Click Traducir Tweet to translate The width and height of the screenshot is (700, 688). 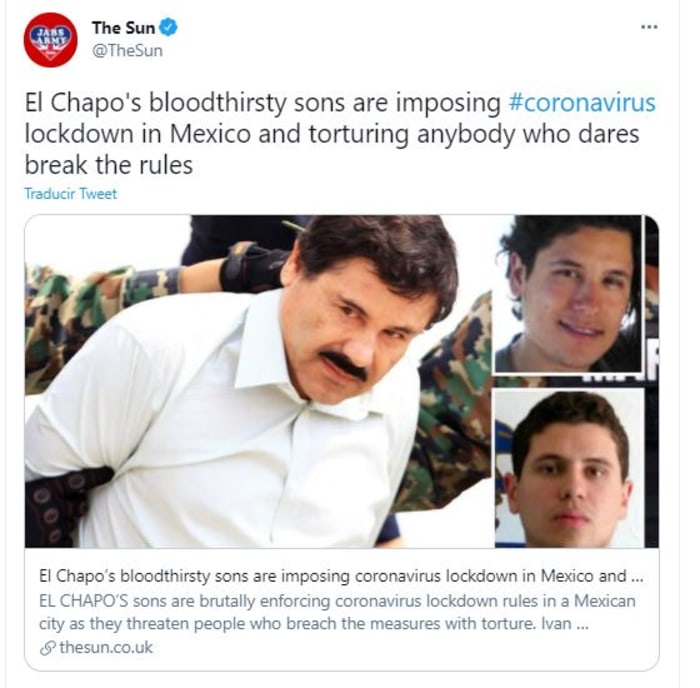coord(71,194)
